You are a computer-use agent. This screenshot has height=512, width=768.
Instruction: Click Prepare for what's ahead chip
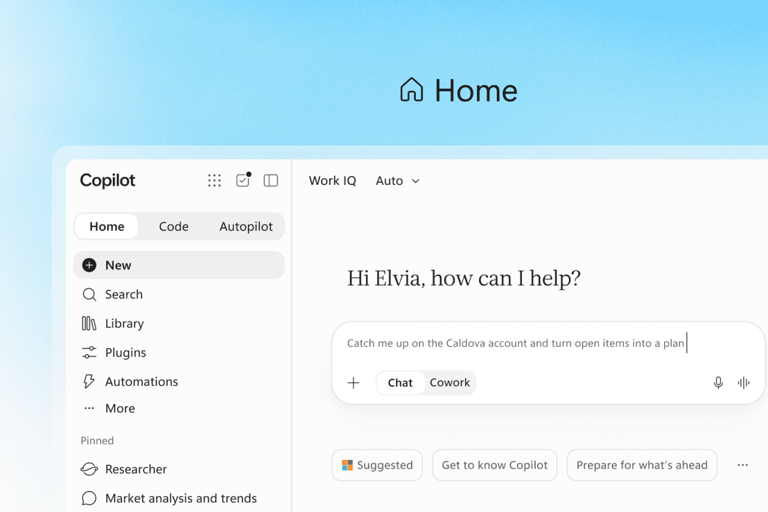[x=642, y=465]
